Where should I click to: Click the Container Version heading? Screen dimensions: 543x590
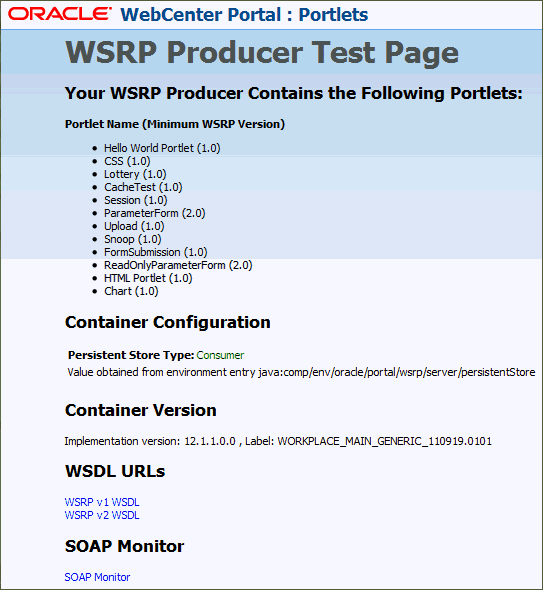coord(141,410)
